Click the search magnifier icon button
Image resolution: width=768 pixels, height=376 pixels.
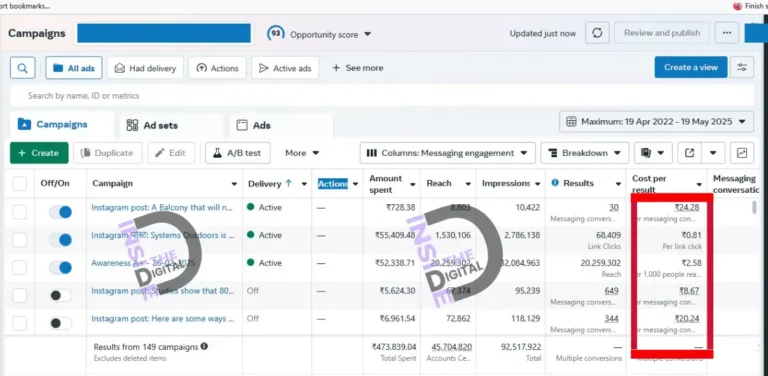coord(23,68)
